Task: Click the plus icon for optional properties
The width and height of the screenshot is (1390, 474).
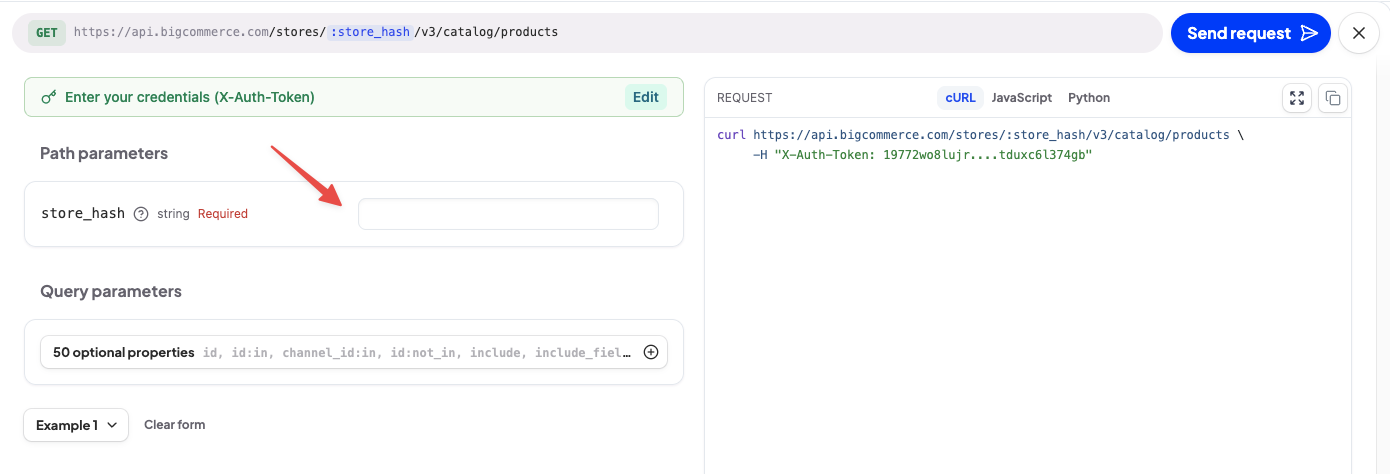Action: 651,352
